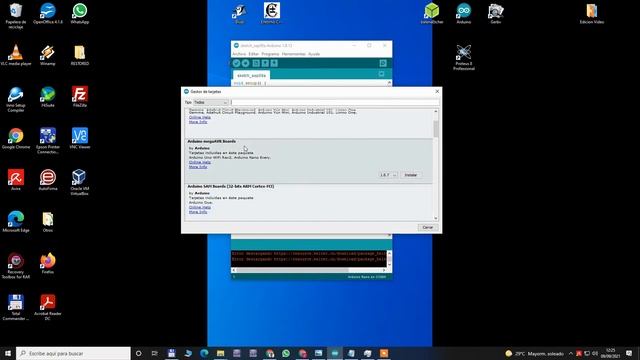Screen dimensions: 640x360
Task: Open the VNC Viewer desktop icon
Action: pos(80,138)
